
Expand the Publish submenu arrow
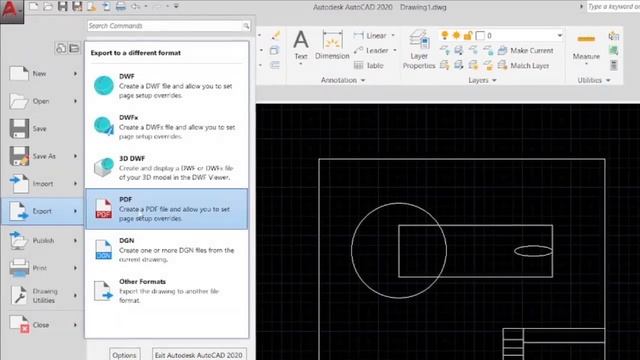76,240
